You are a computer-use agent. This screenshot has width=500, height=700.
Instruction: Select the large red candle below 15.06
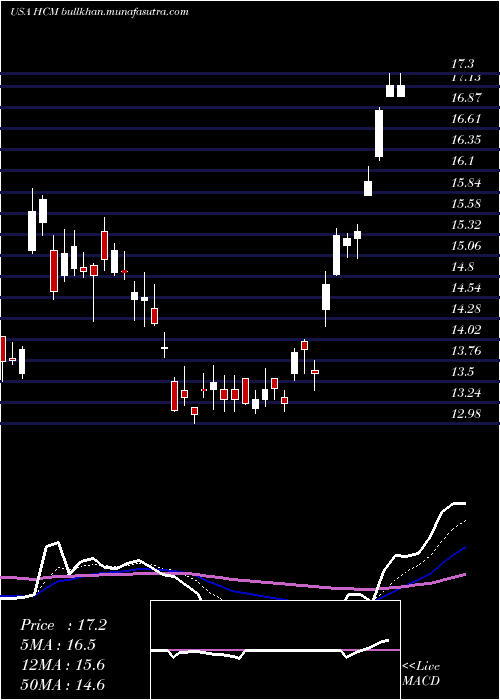pos(54,271)
